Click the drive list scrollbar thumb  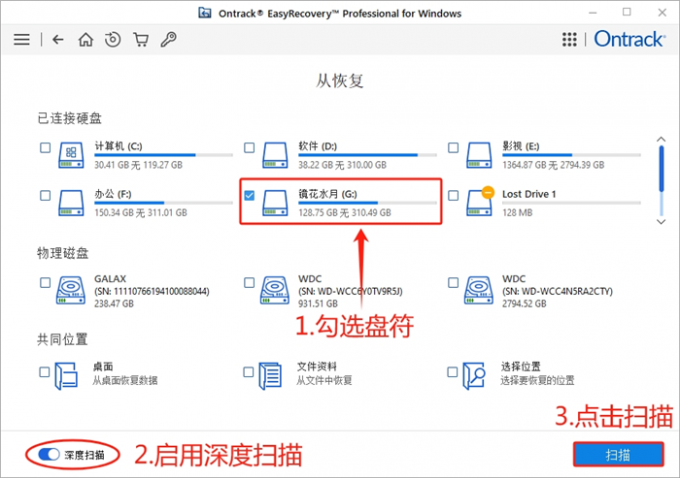pyautogui.click(x=661, y=169)
